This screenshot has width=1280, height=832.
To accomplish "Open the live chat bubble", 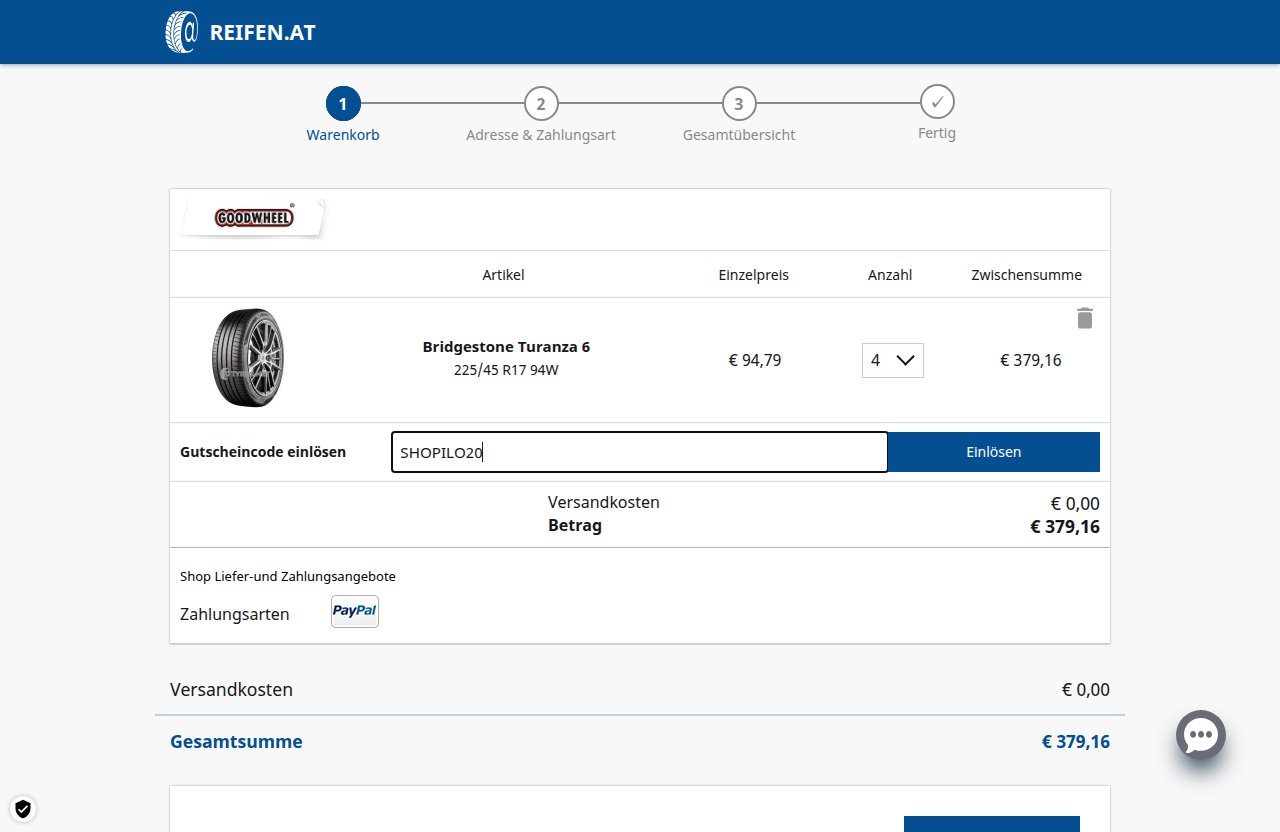I will point(1200,735).
